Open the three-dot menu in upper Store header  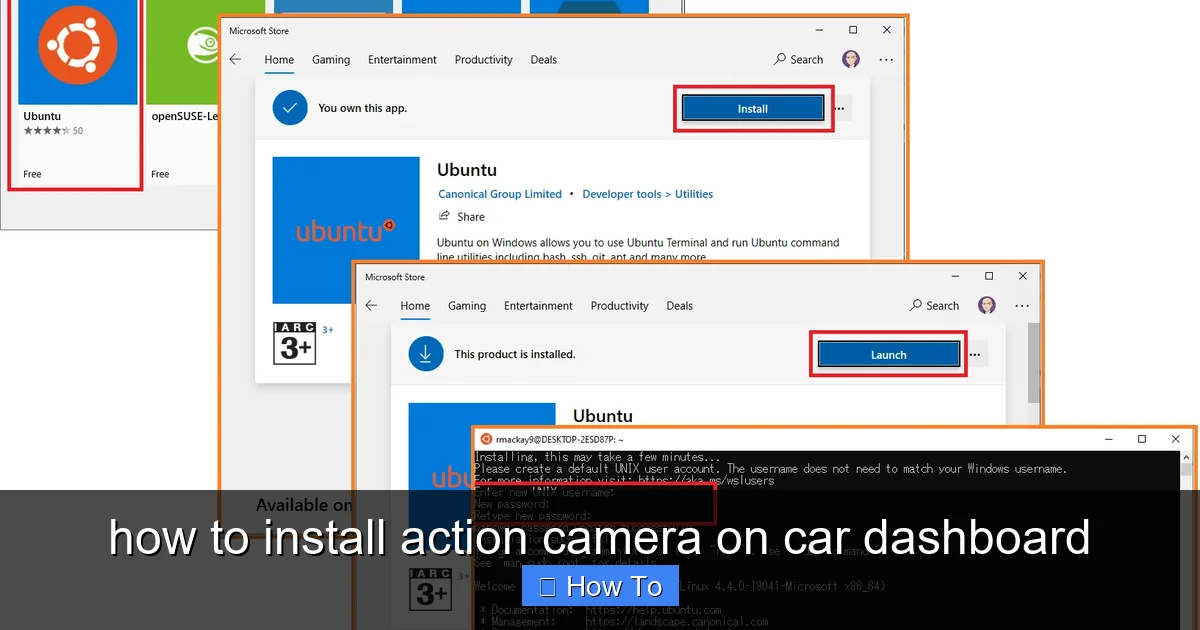tap(886, 60)
